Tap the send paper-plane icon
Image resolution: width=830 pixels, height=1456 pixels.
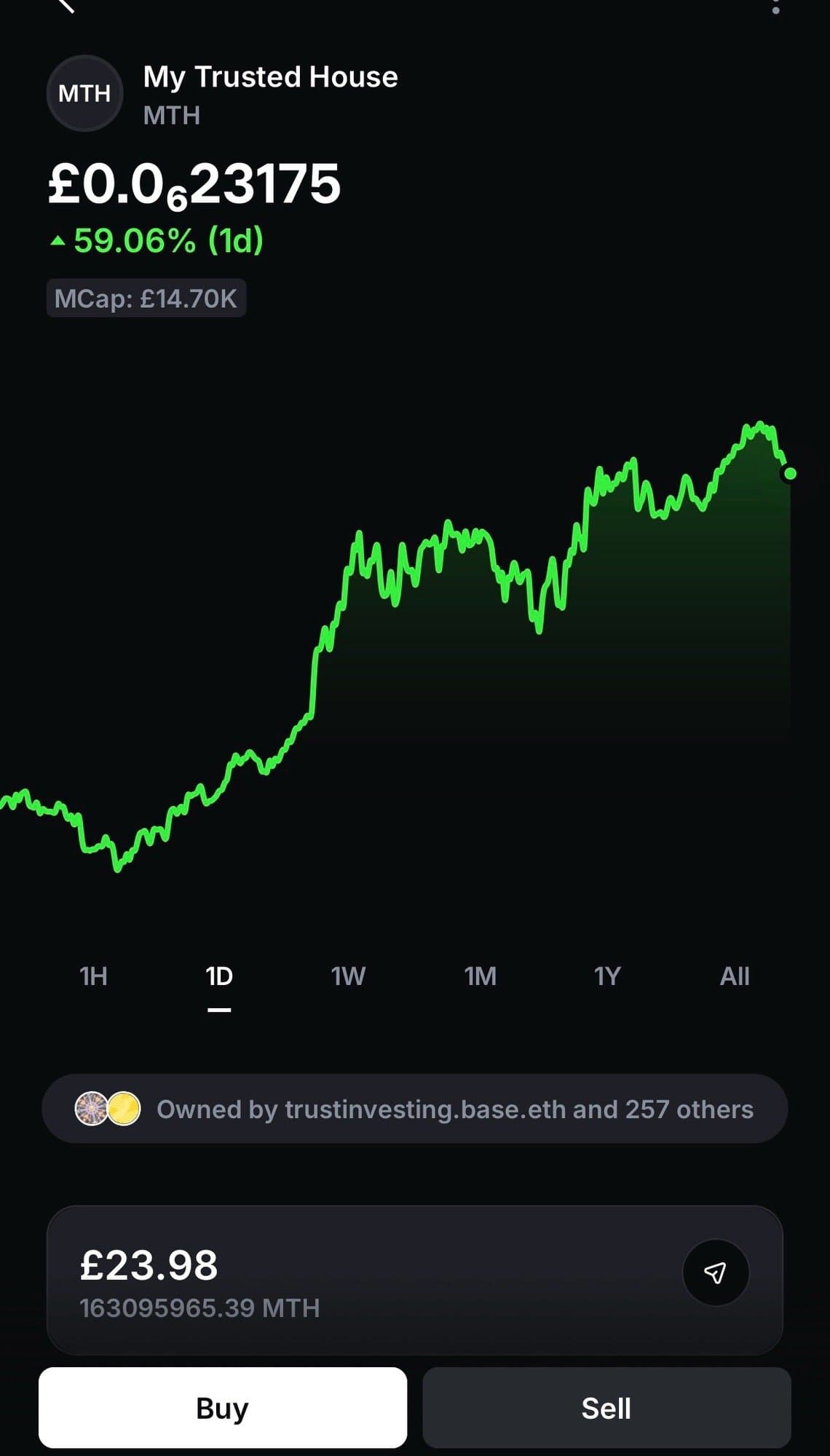715,1272
